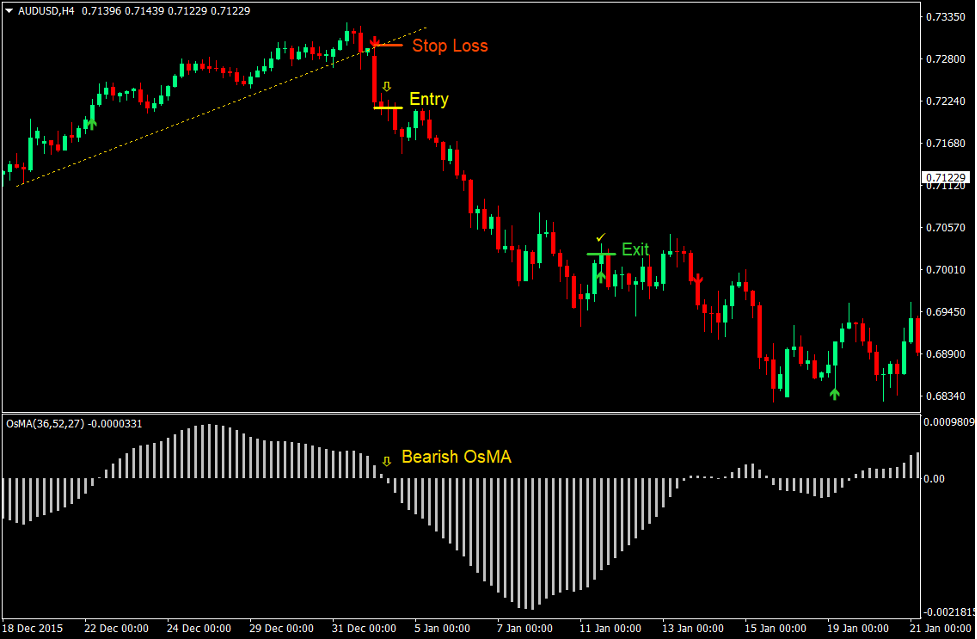The width and height of the screenshot is (977, 639).
Task: Click the green arrow below Bearish OsMA label
Action: click(386, 459)
